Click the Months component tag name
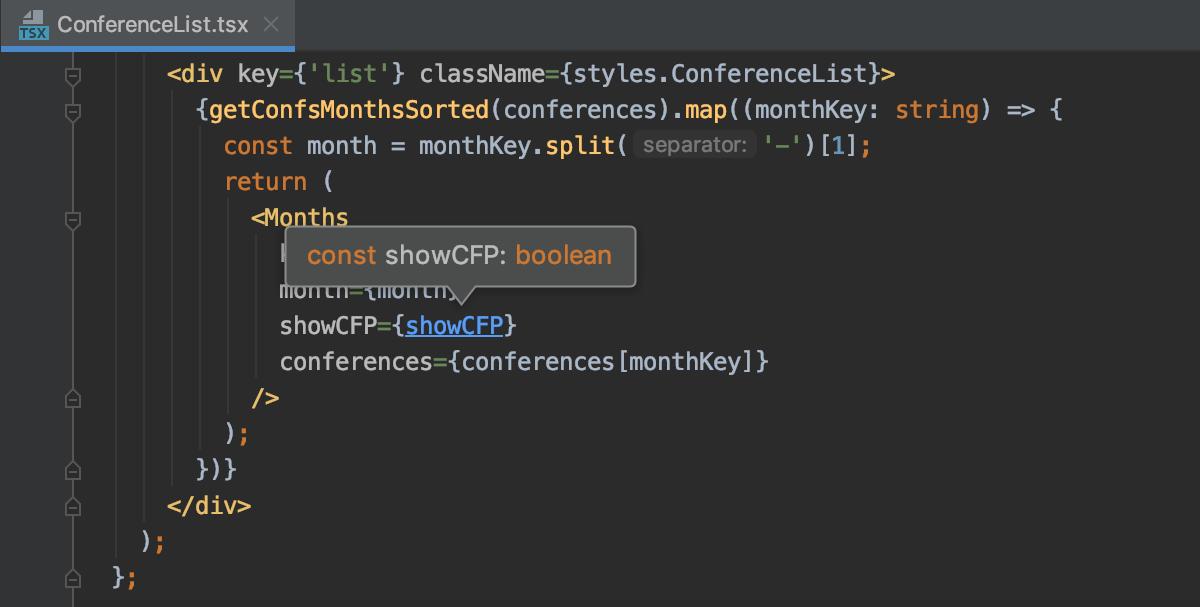The image size is (1200, 607). pyautogui.click(x=306, y=218)
